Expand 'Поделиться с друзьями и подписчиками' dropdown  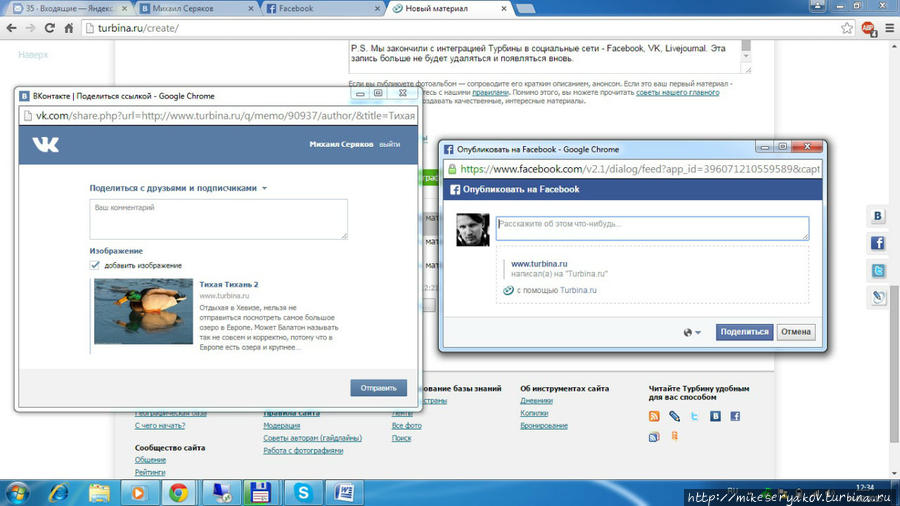pos(178,188)
